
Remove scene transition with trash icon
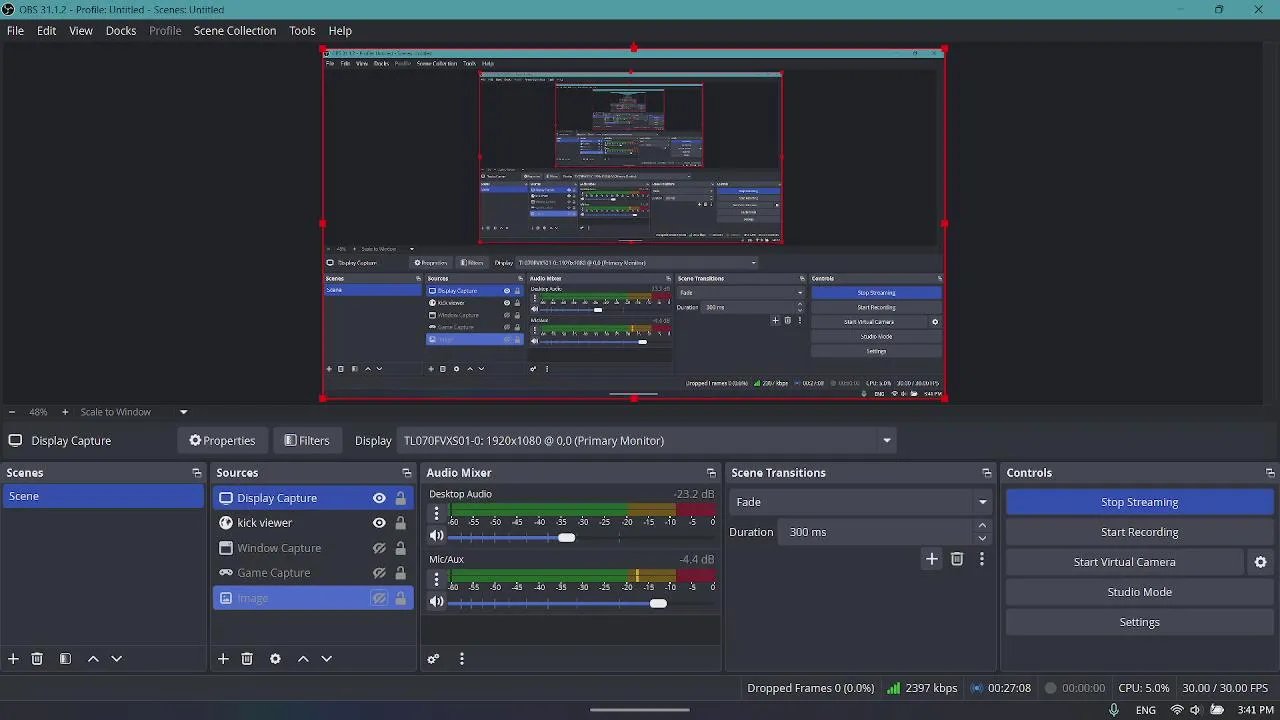pyautogui.click(x=957, y=559)
